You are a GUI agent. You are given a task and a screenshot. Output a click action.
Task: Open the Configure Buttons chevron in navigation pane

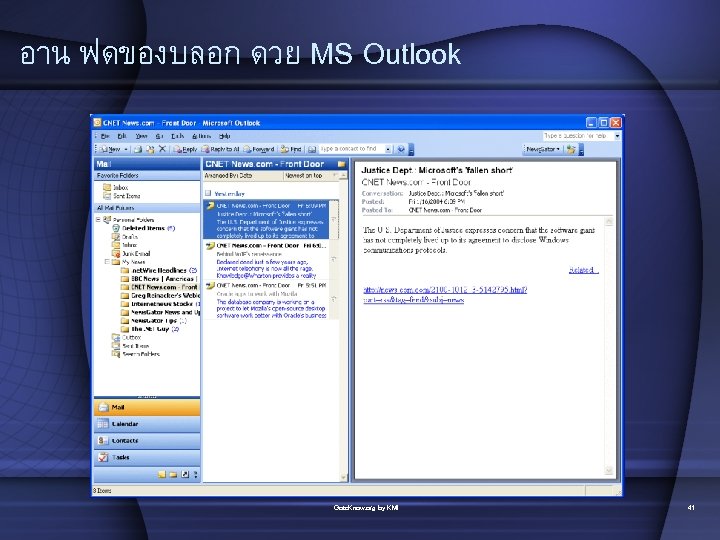(195, 474)
